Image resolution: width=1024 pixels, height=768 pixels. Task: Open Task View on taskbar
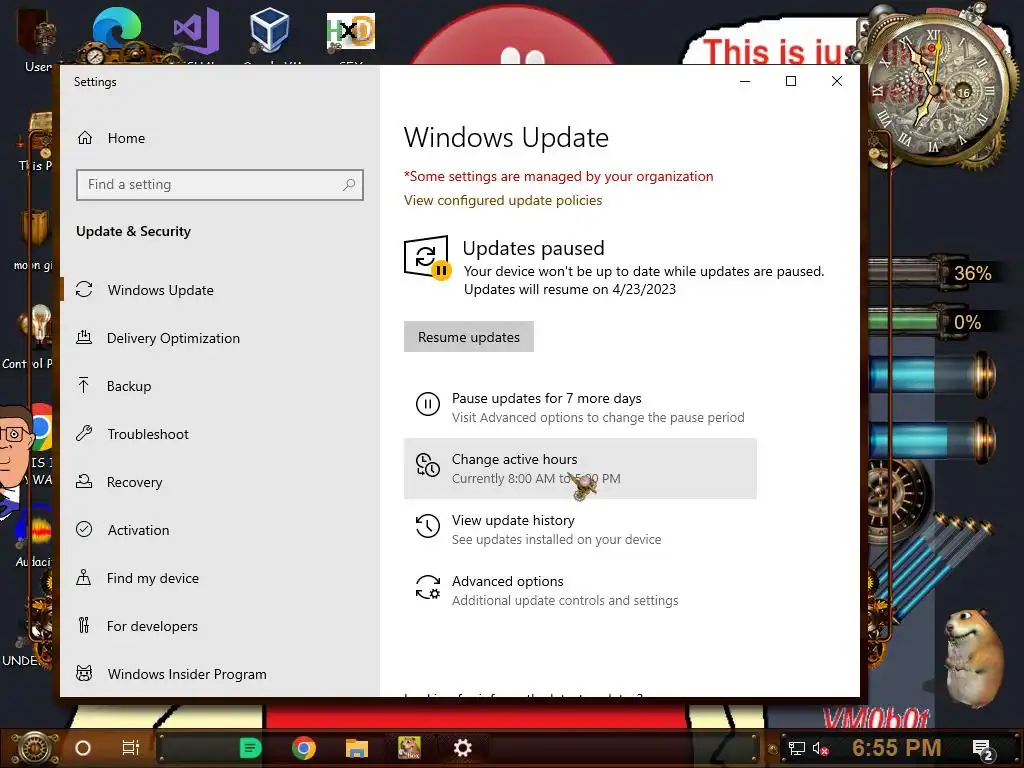(131, 748)
